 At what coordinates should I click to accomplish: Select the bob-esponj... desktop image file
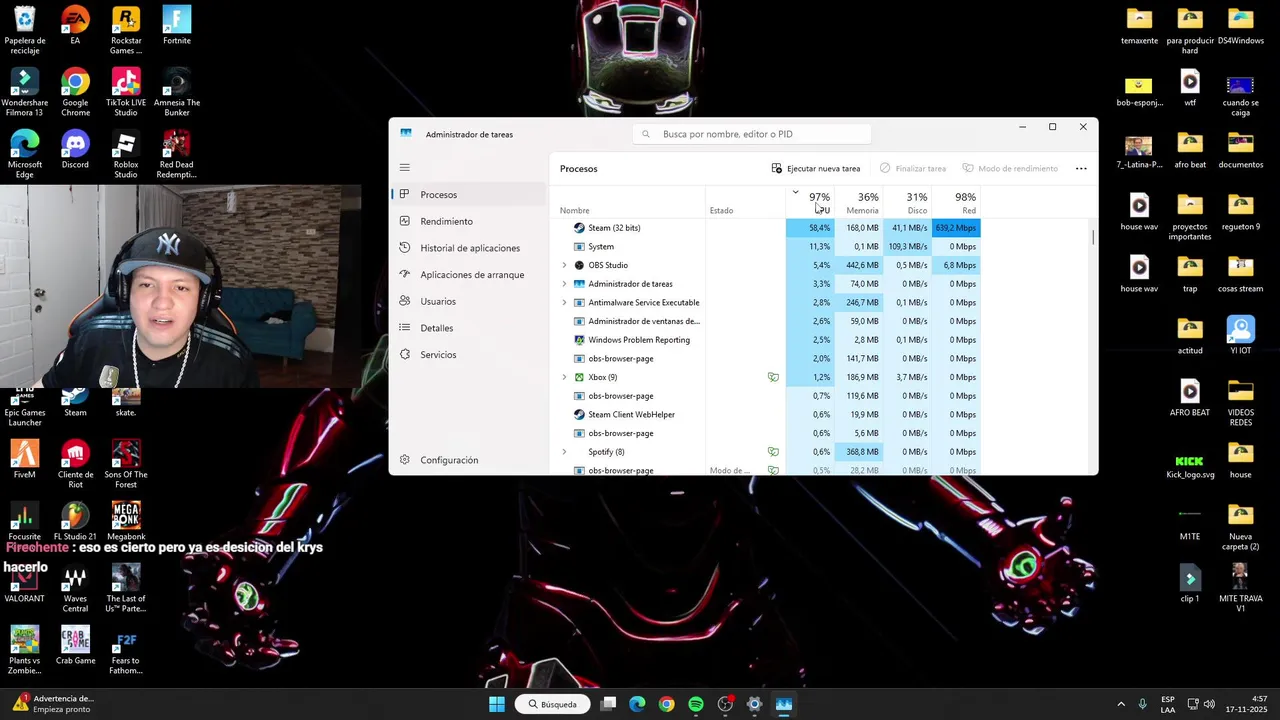[1139, 88]
